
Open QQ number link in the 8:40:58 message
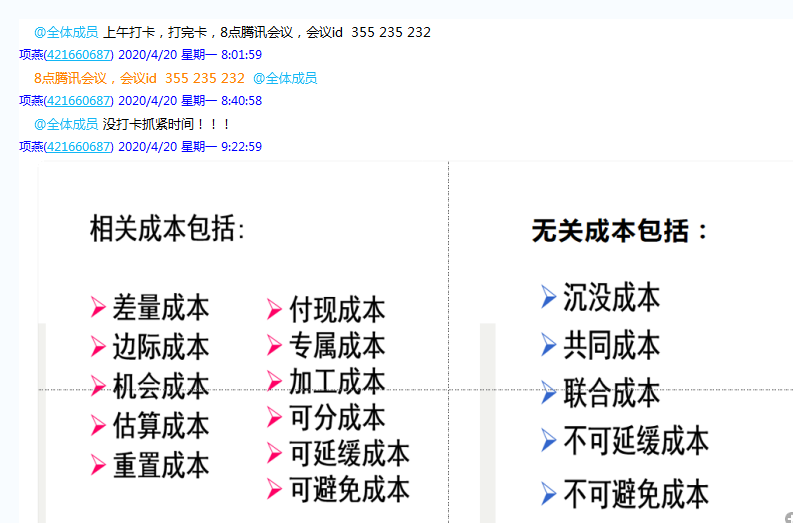click(x=78, y=100)
